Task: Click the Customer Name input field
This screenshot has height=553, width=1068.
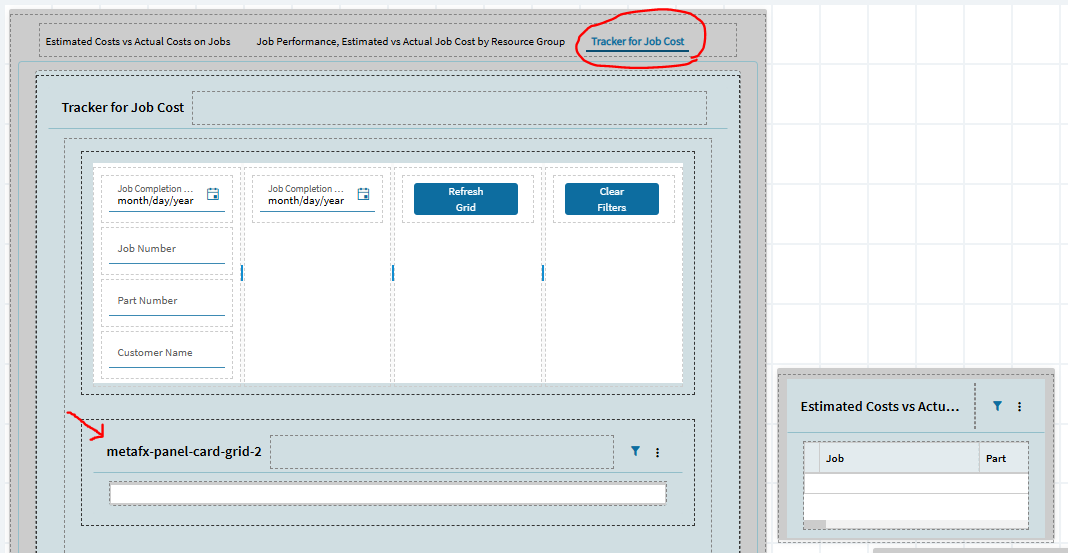Action: pos(167,354)
